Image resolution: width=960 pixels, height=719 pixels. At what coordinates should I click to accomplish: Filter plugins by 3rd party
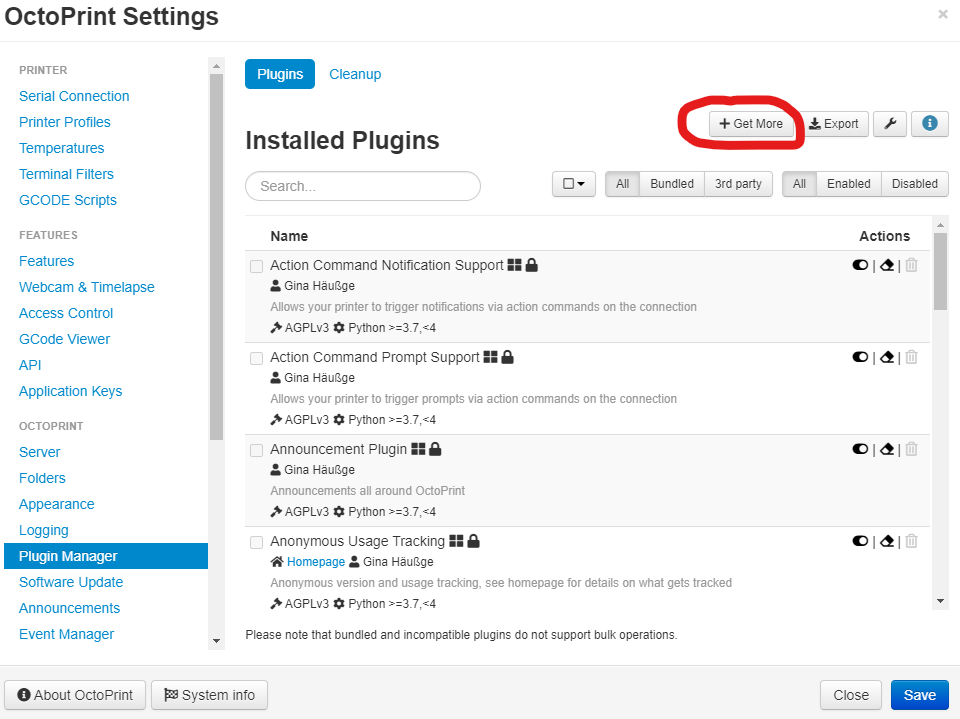pyautogui.click(x=738, y=184)
